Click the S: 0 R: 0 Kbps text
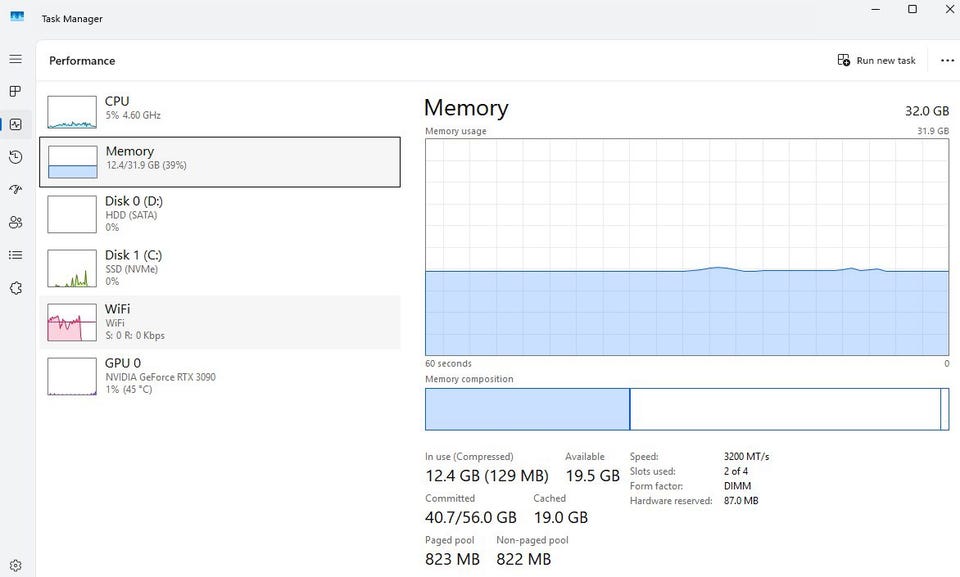Viewport: 960px width, 577px height. [135, 336]
